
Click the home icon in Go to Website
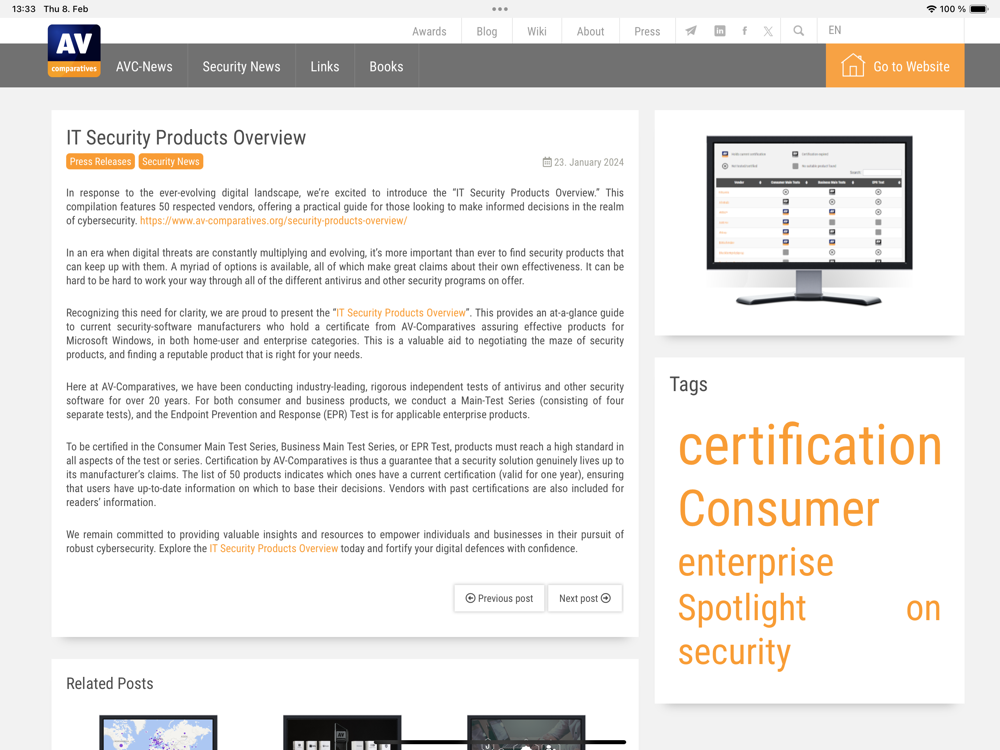coord(853,65)
